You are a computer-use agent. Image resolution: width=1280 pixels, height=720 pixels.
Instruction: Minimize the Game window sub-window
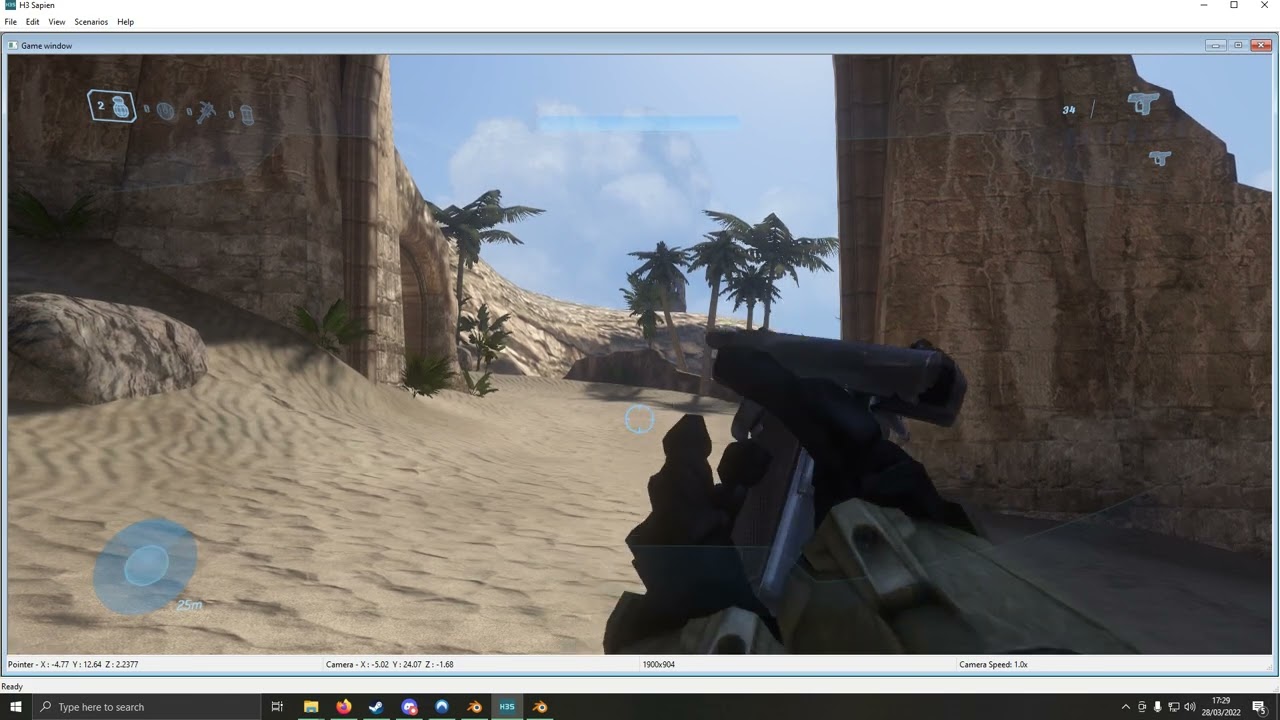click(x=1216, y=45)
